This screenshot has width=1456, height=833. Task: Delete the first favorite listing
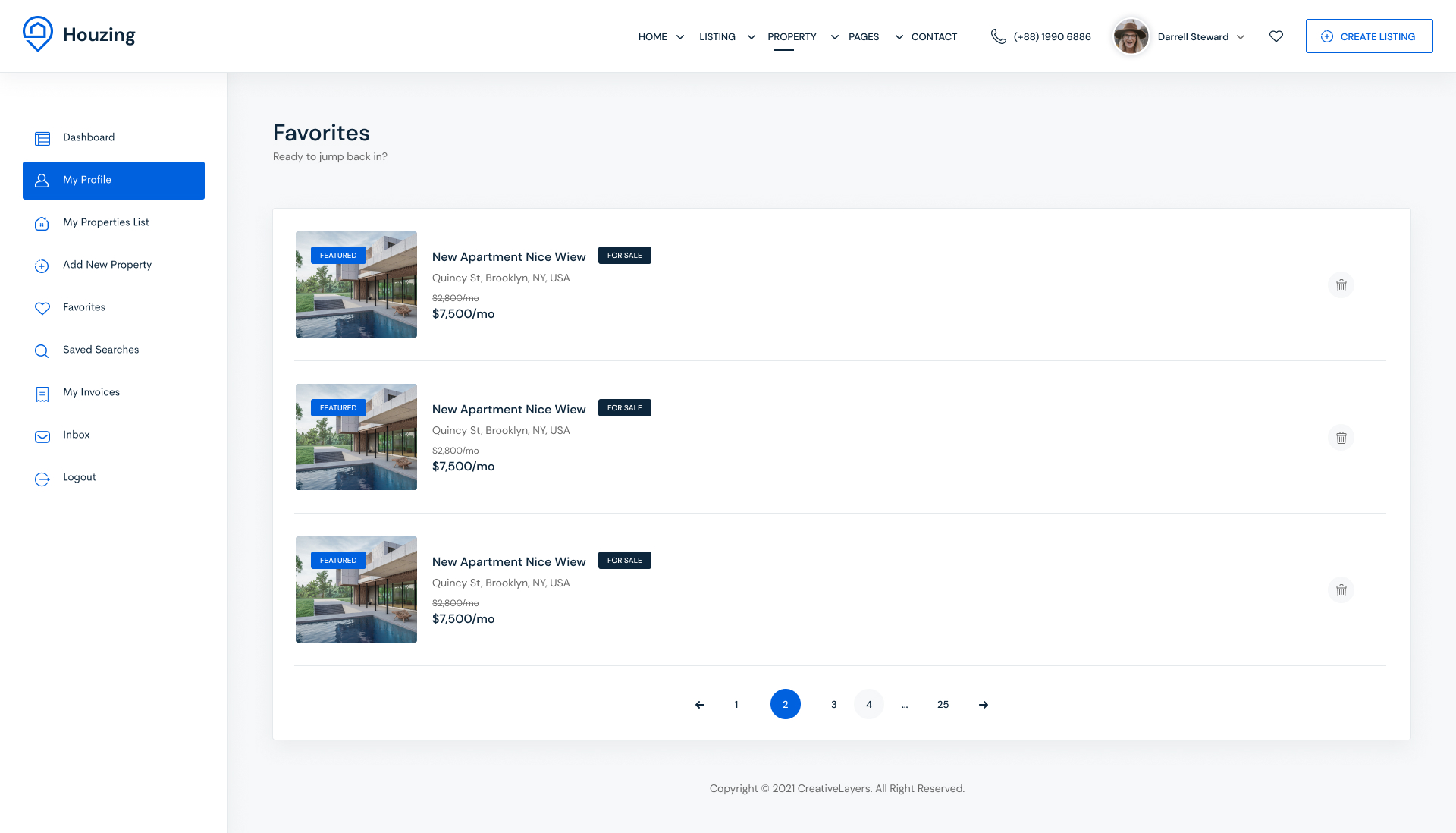[x=1341, y=285]
